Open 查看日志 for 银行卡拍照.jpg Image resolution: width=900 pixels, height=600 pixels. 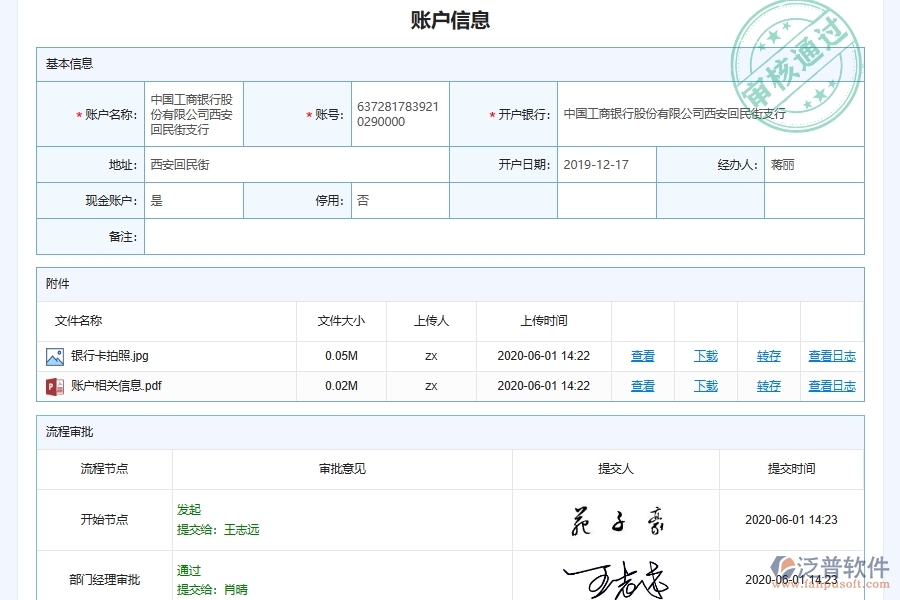832,355
